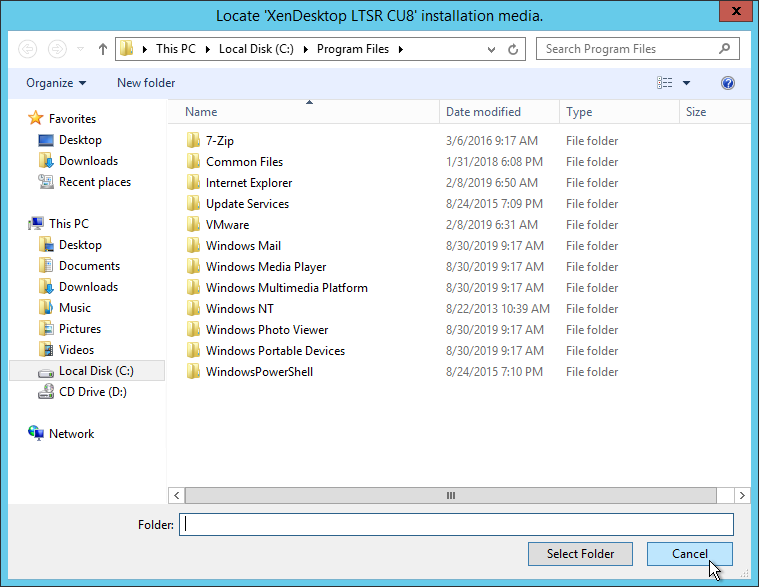This screenshot has width=759, height=587.
Task: Select the Windows Mail folder
Action: [243, 246]
